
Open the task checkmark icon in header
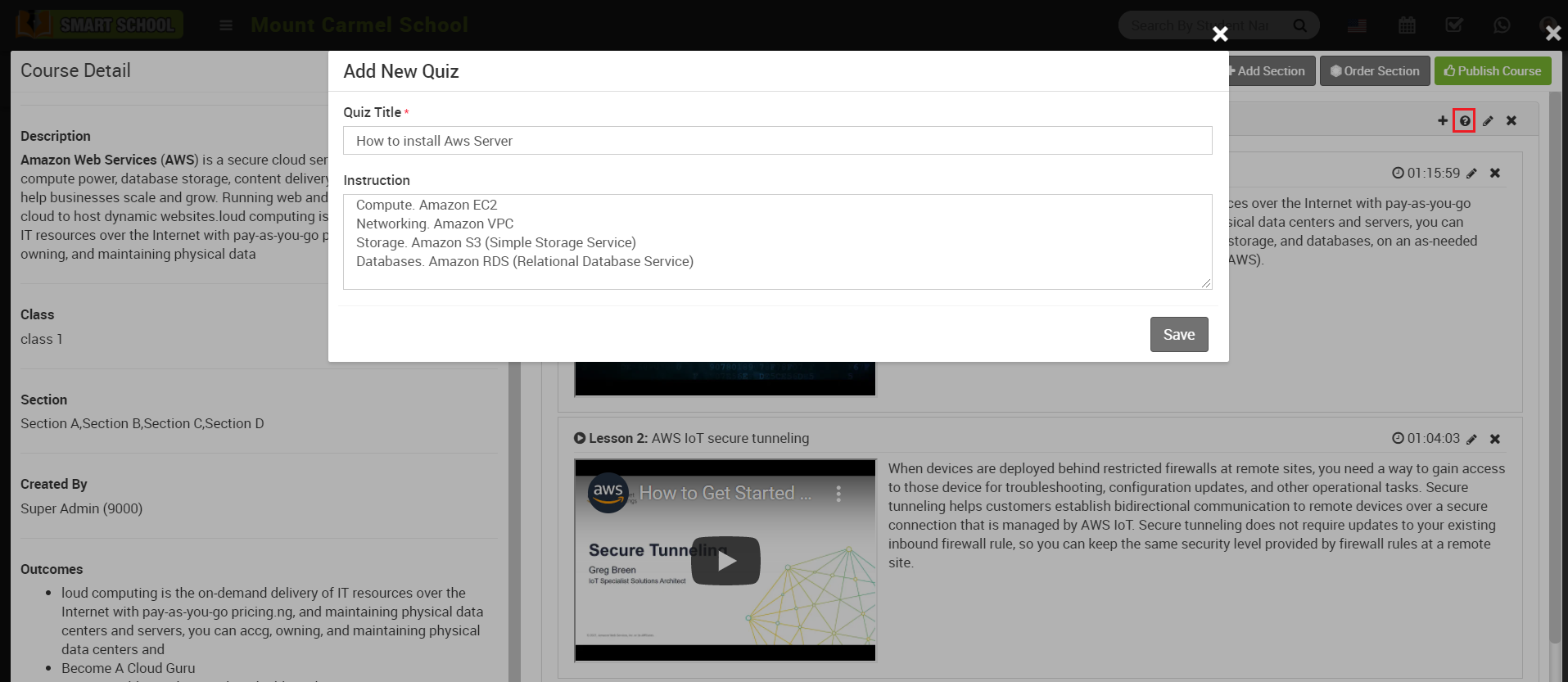(x=1454, y=25)
